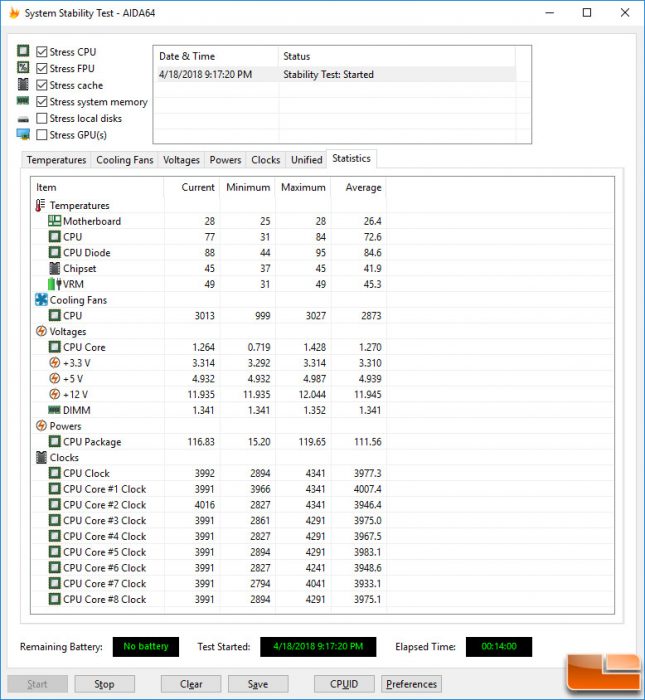Click the Stop button
Viewport: 645px width, 700px height.
[104, 684]
